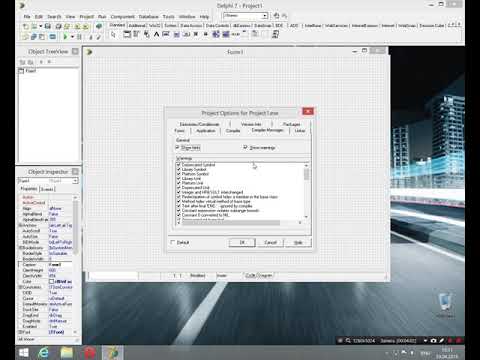
Task: Close the Project Options dialog
Action: (x=308, y=111)
